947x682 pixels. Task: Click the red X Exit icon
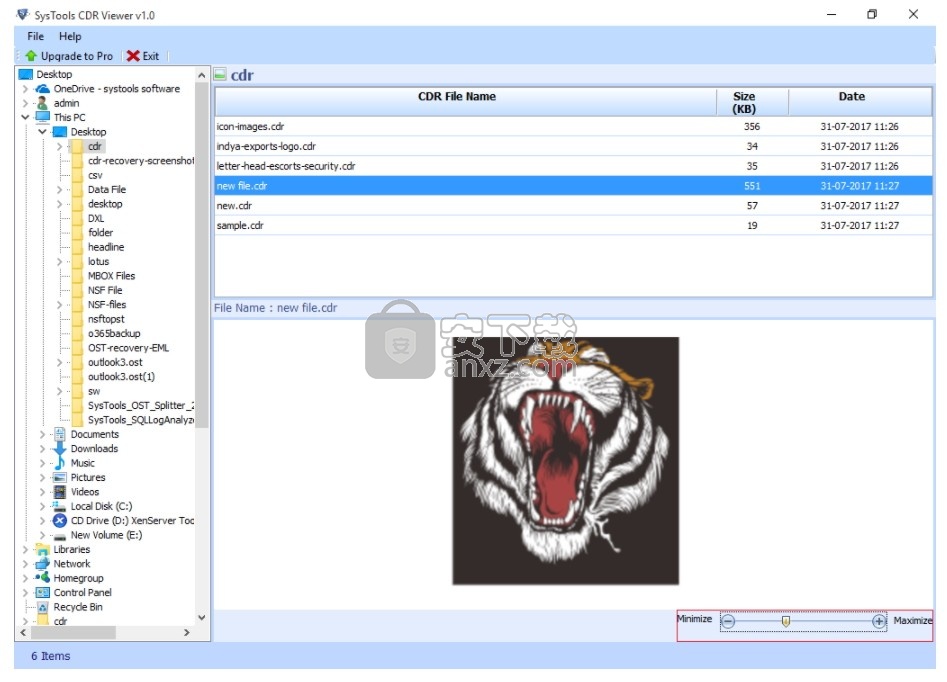point(133,56)
